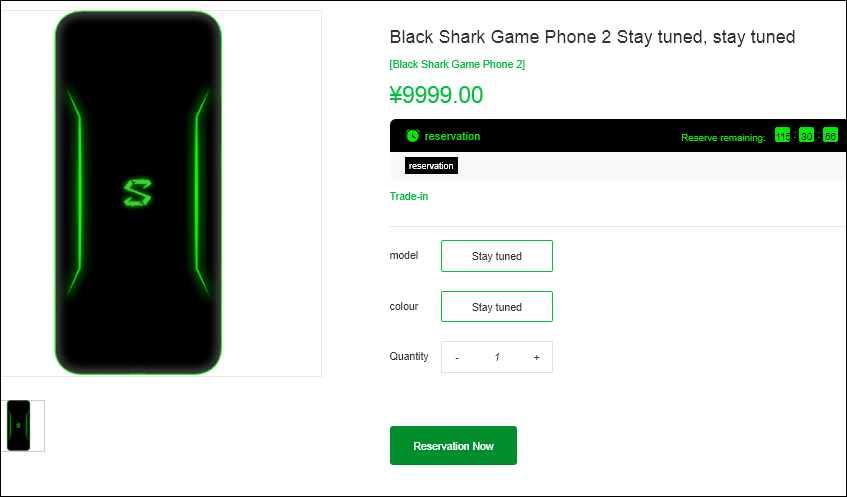Open the Trade-in link
847x497 pixels.
[409, 196]
